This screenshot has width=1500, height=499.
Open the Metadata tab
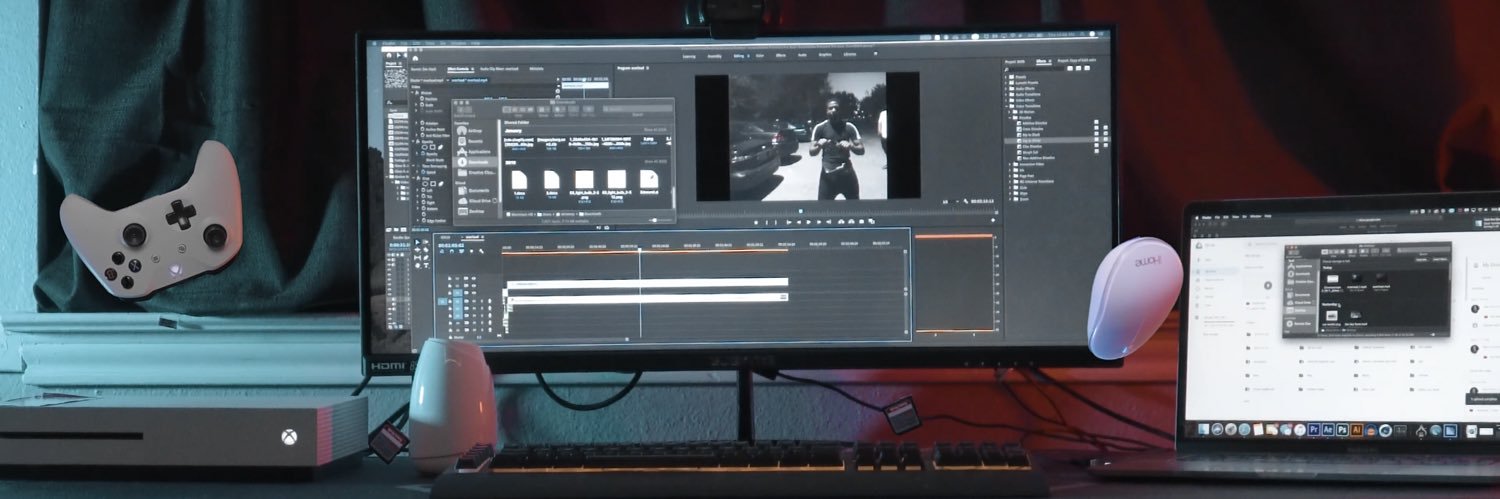pyautogui.click(x=536, y=69)
